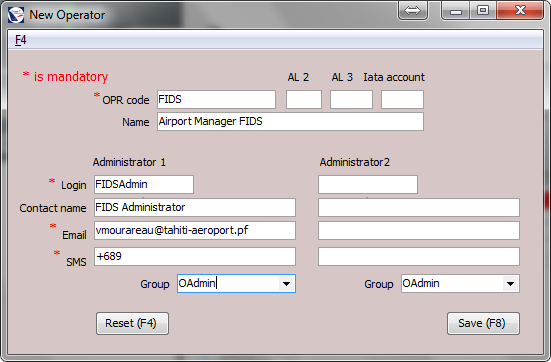Click the Administrator2 Email field
The width and height of the screenshot is (551, 362).
(419, 231)
